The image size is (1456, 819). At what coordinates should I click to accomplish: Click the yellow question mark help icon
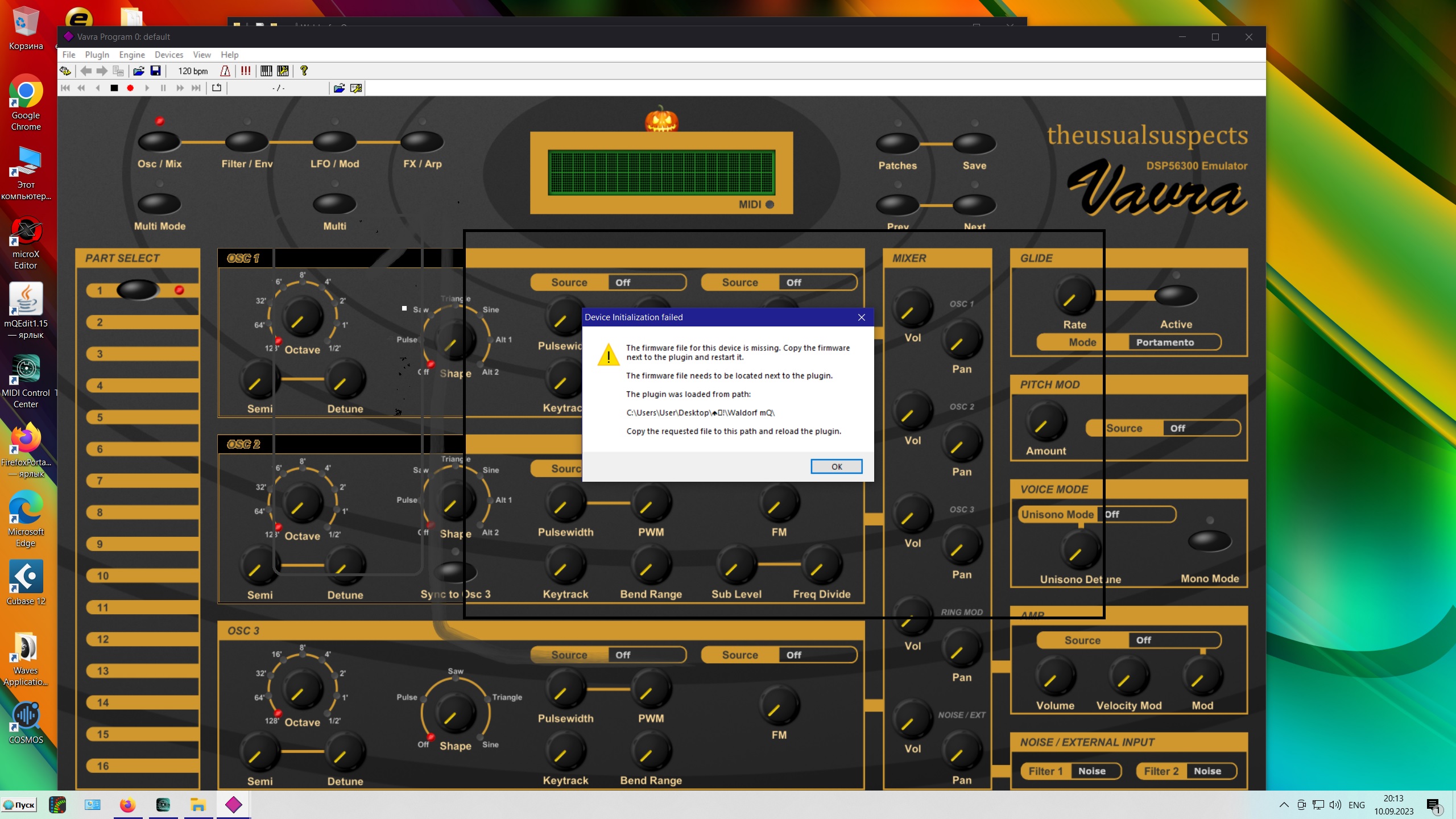304,71
